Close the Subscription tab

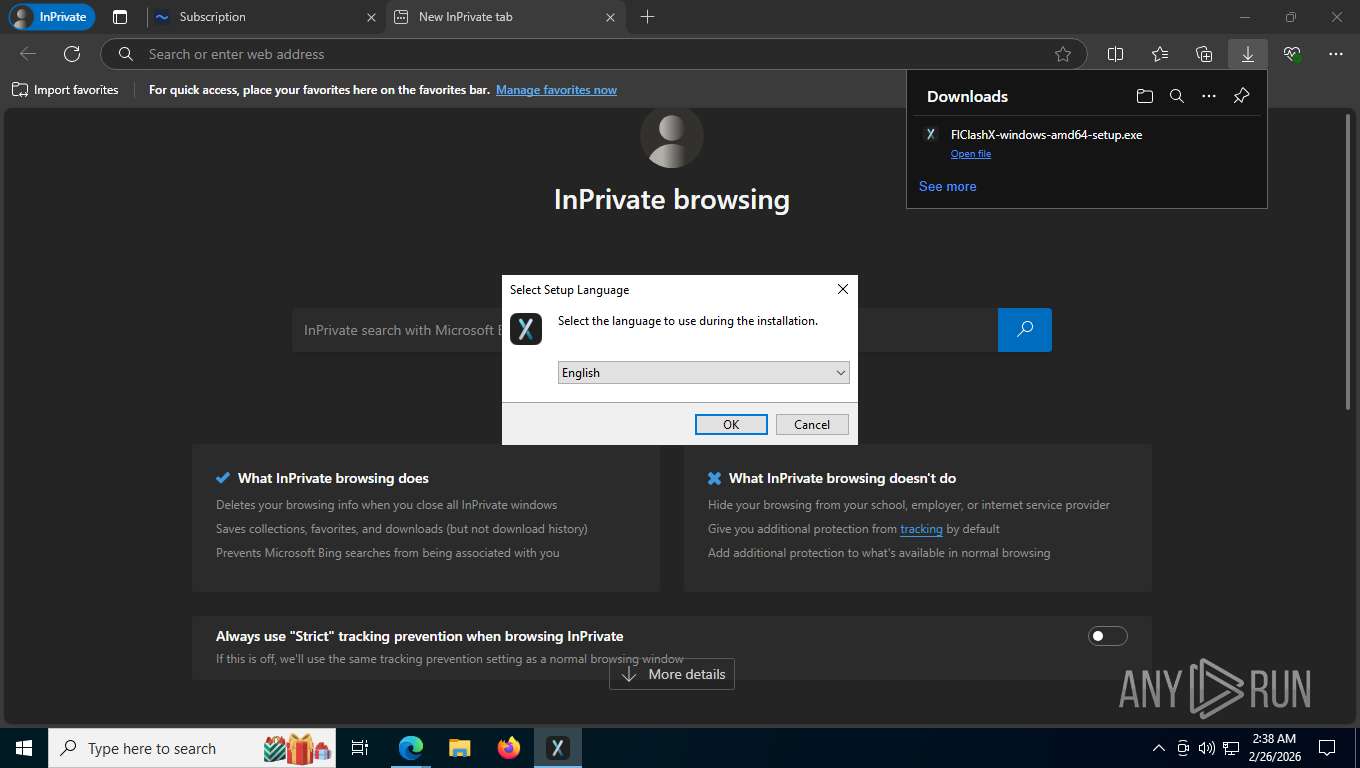[372, 17]
